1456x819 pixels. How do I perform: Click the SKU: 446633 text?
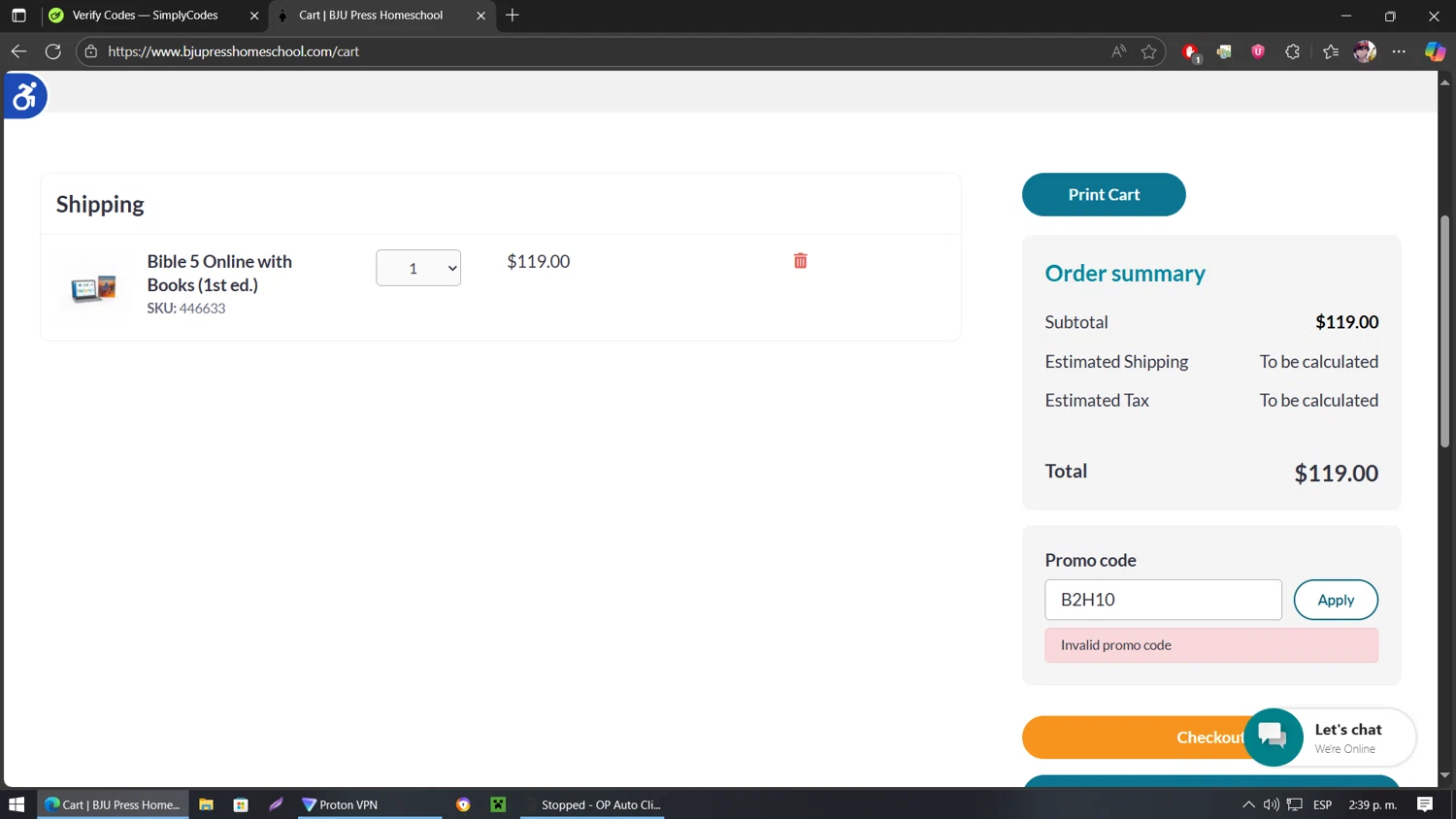[186, 309]
